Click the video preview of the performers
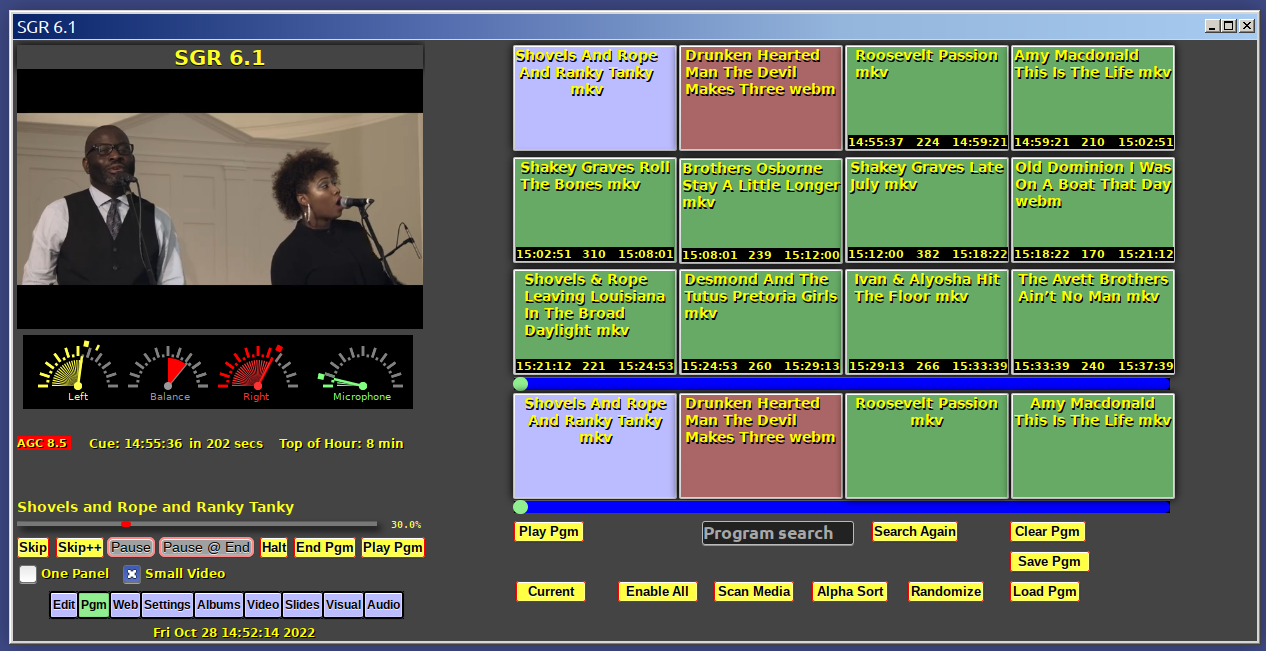1266x651 pixels. (x=220, y=199)
